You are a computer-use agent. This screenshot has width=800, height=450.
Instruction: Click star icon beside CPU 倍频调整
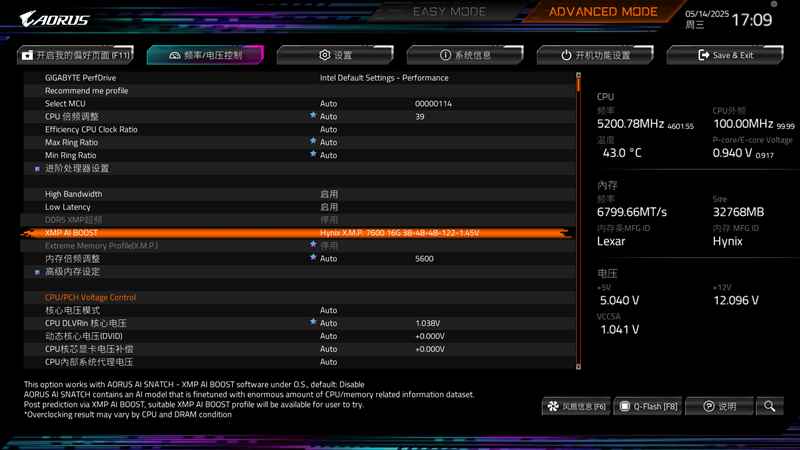pos(313,116)
